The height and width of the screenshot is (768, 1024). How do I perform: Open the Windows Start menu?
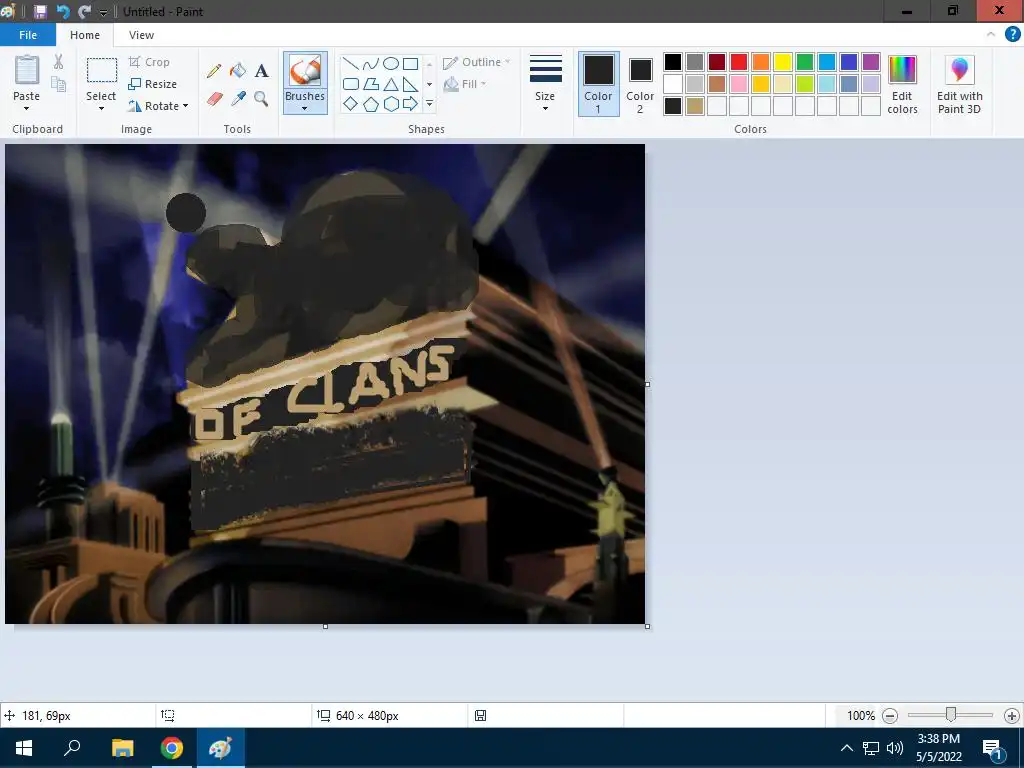coord(24,748)
